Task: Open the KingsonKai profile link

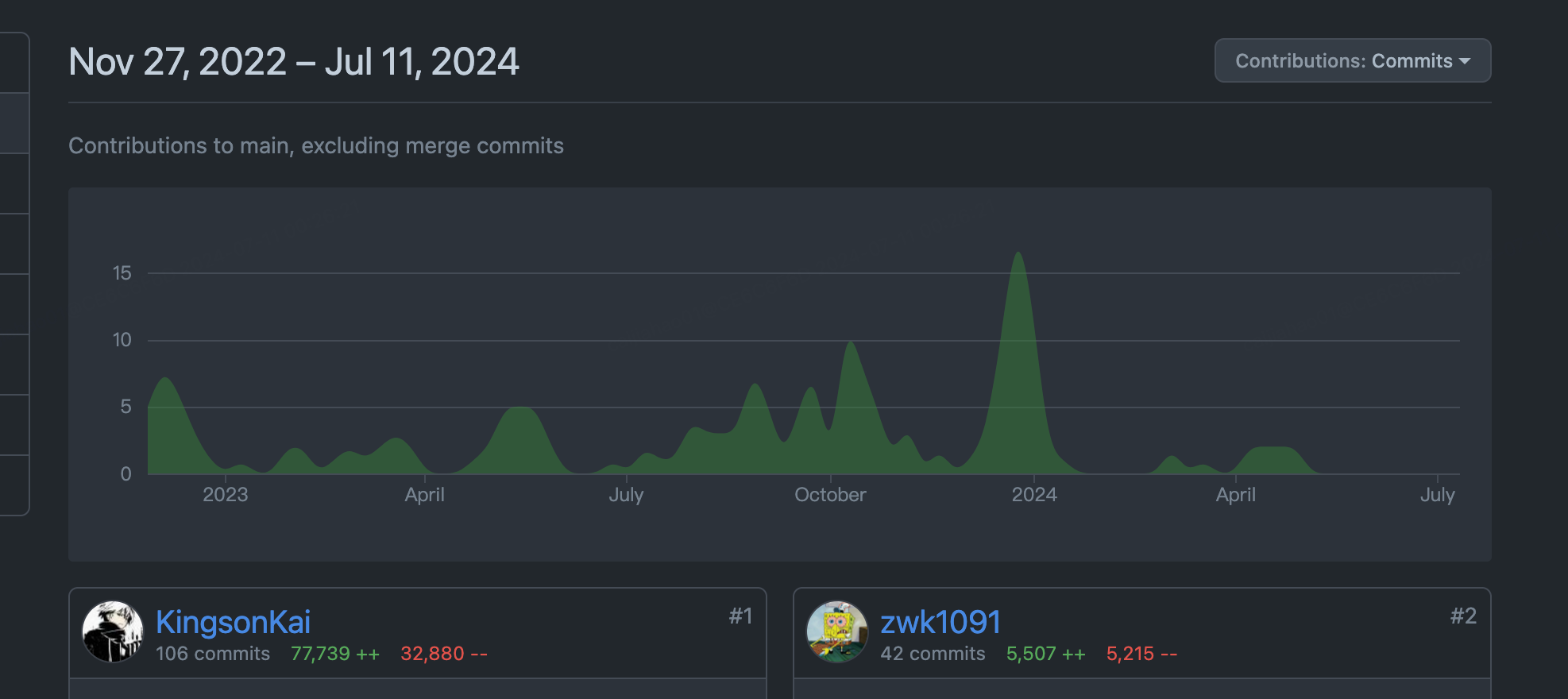Action: point(233,622)
